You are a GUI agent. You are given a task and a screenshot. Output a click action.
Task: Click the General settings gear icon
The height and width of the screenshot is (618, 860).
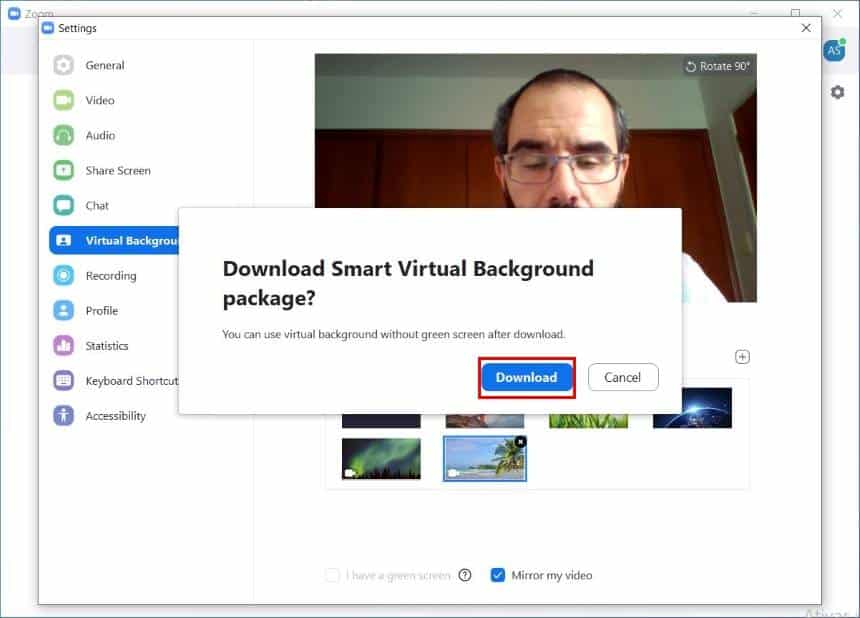64,65
